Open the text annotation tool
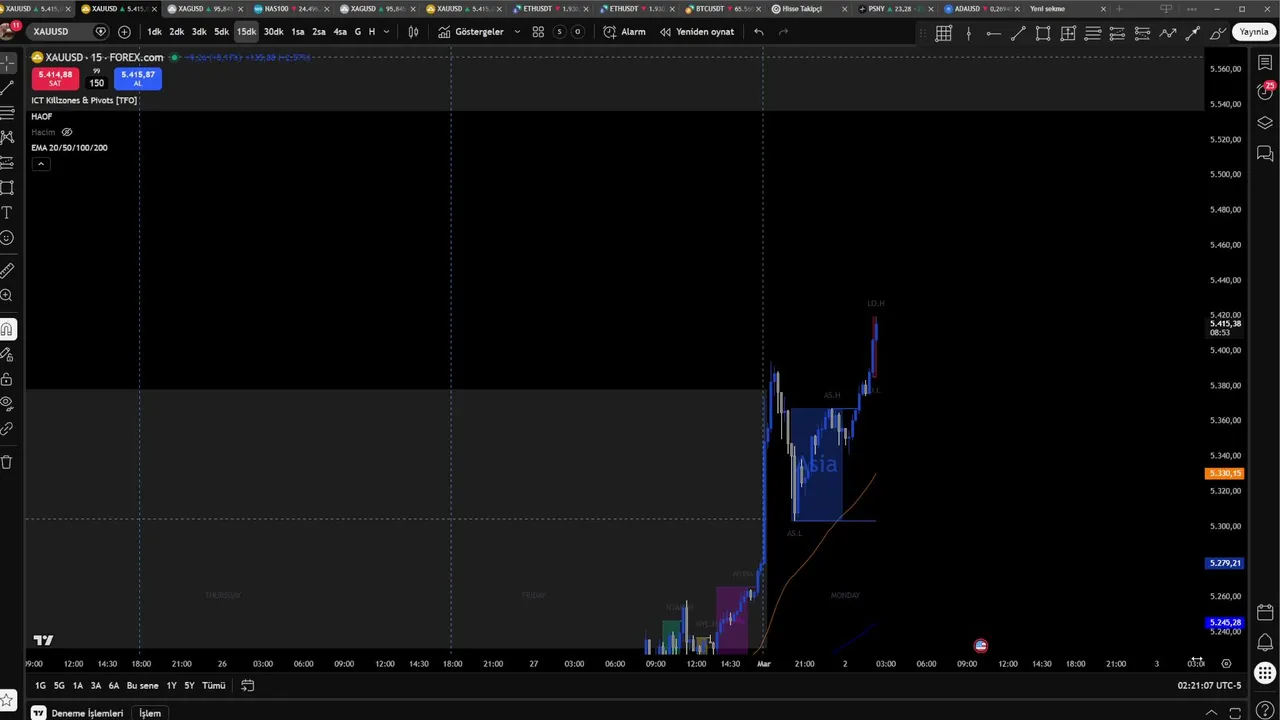This screenshot has height=720, width=1280. (7, 213)
